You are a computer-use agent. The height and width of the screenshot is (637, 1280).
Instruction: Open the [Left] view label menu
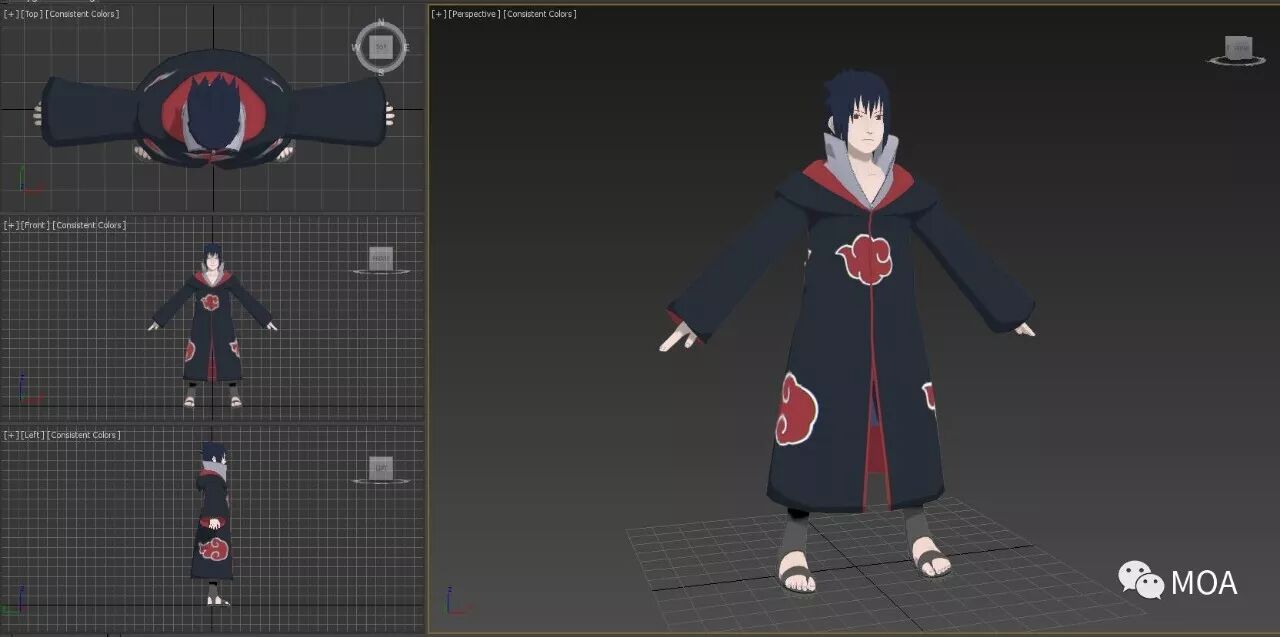[32, 435]
